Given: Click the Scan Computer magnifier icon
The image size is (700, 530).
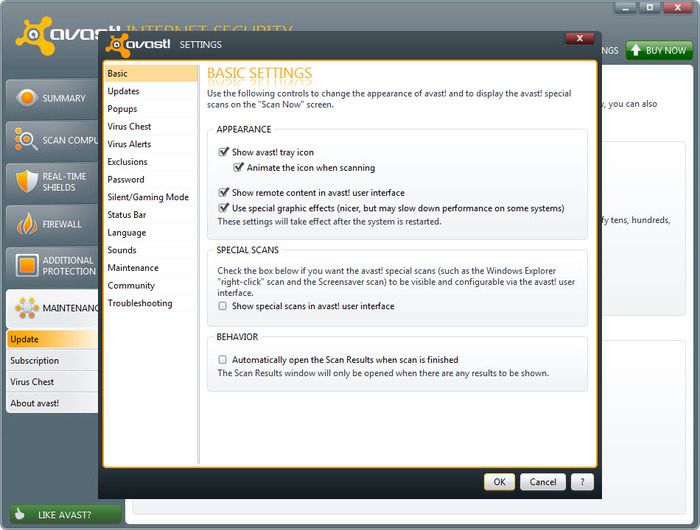Looking at the screenshot, I should [x=27, y=140].
